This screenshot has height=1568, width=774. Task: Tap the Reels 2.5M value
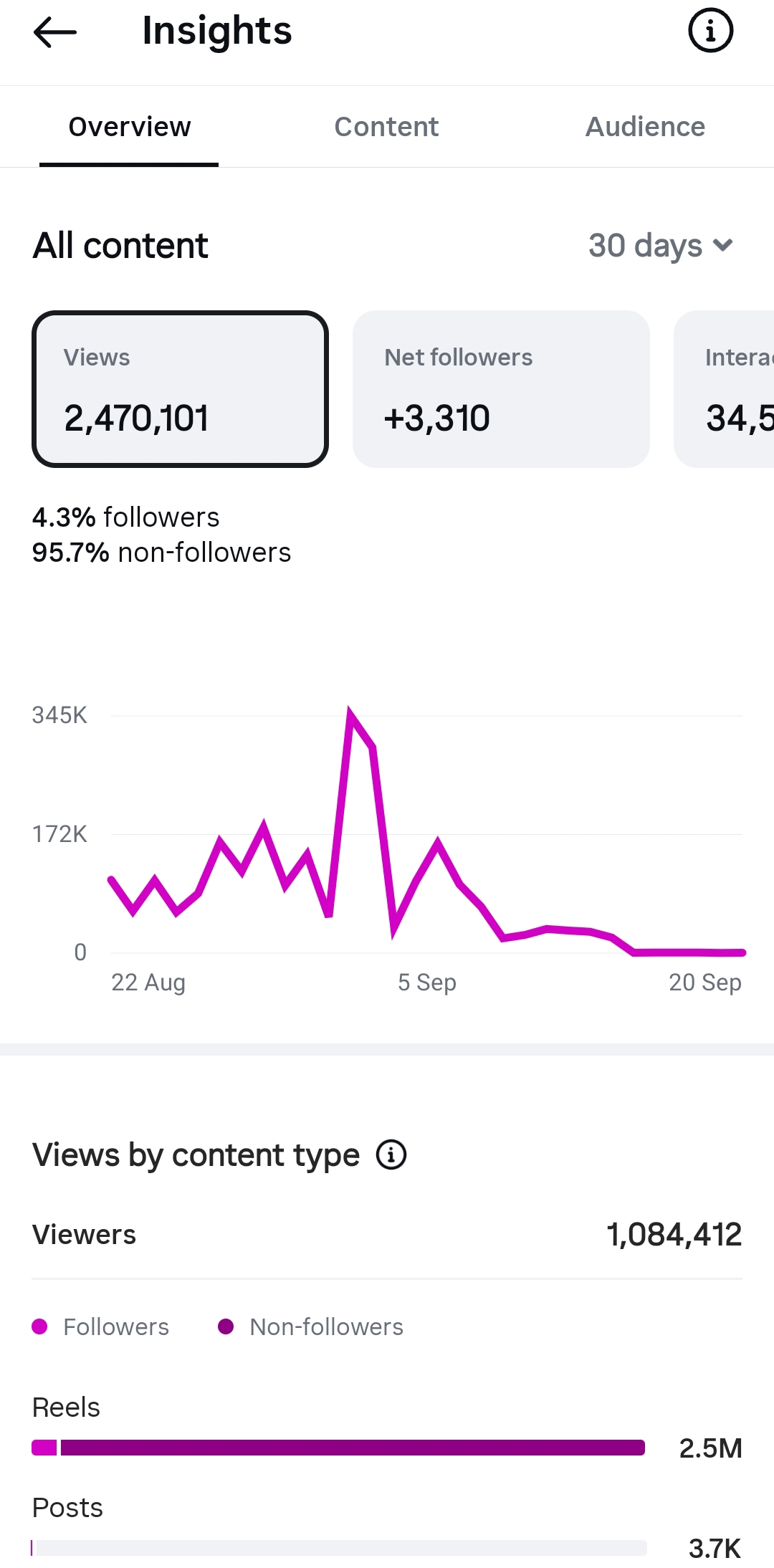[710, 1448]
